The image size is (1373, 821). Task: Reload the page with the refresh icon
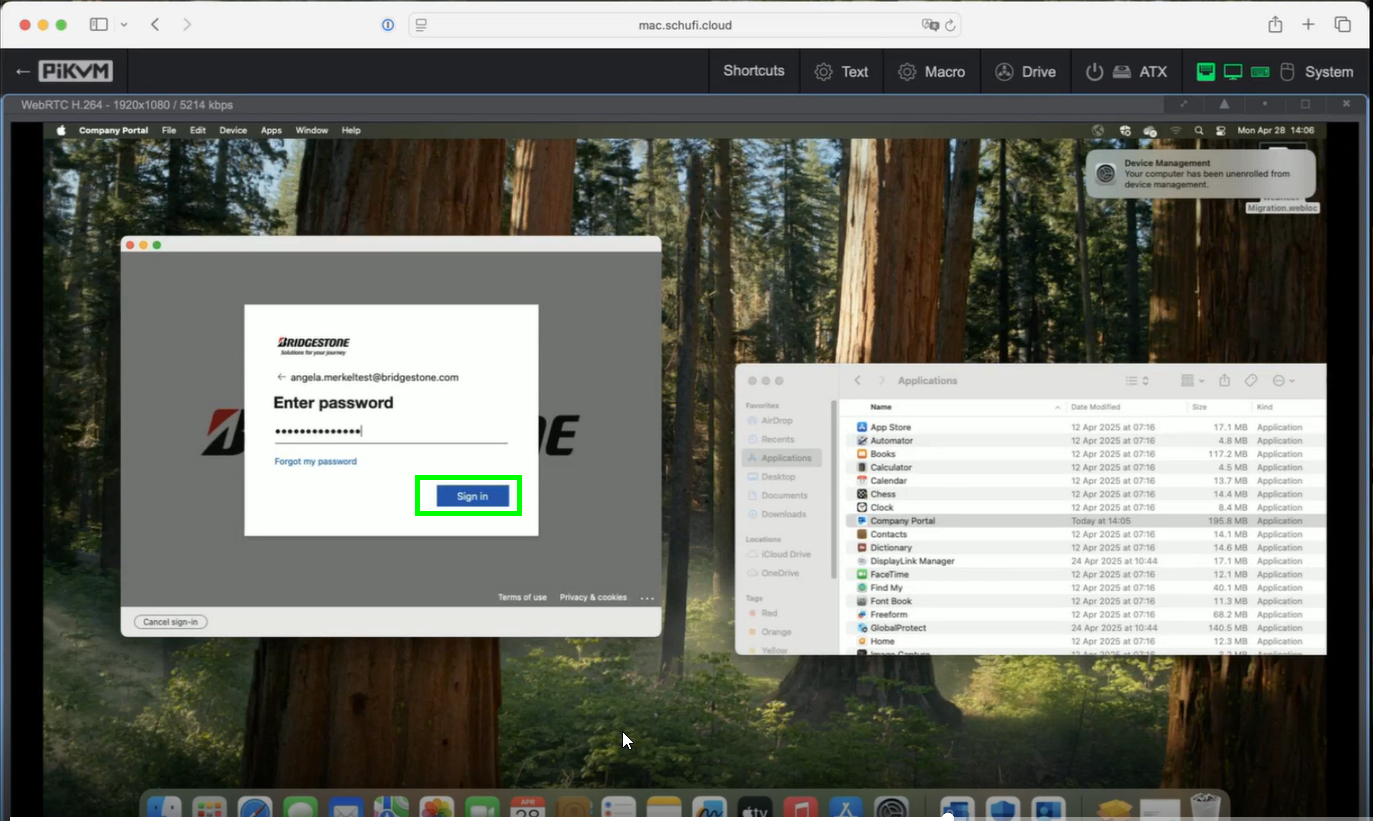click(949, 25)
